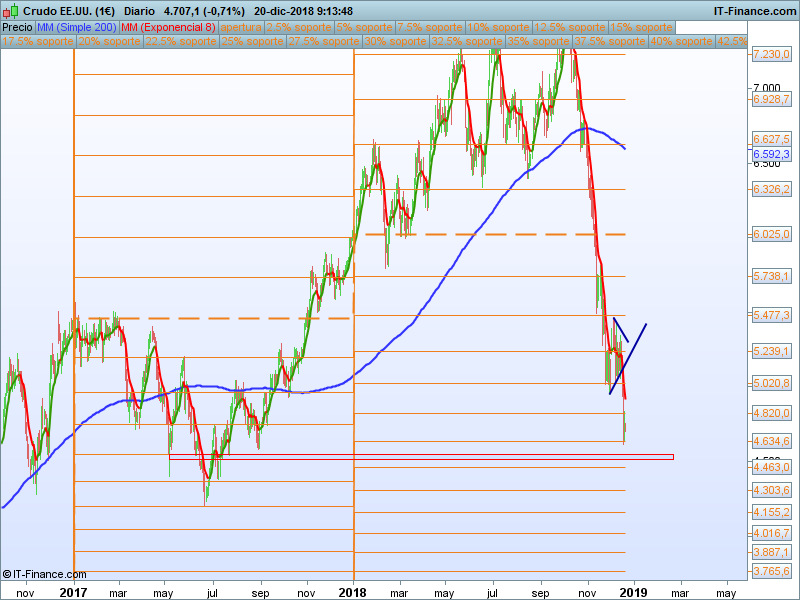
Task: Select the 10% soporte indicator label
Action: coord(498,28)
